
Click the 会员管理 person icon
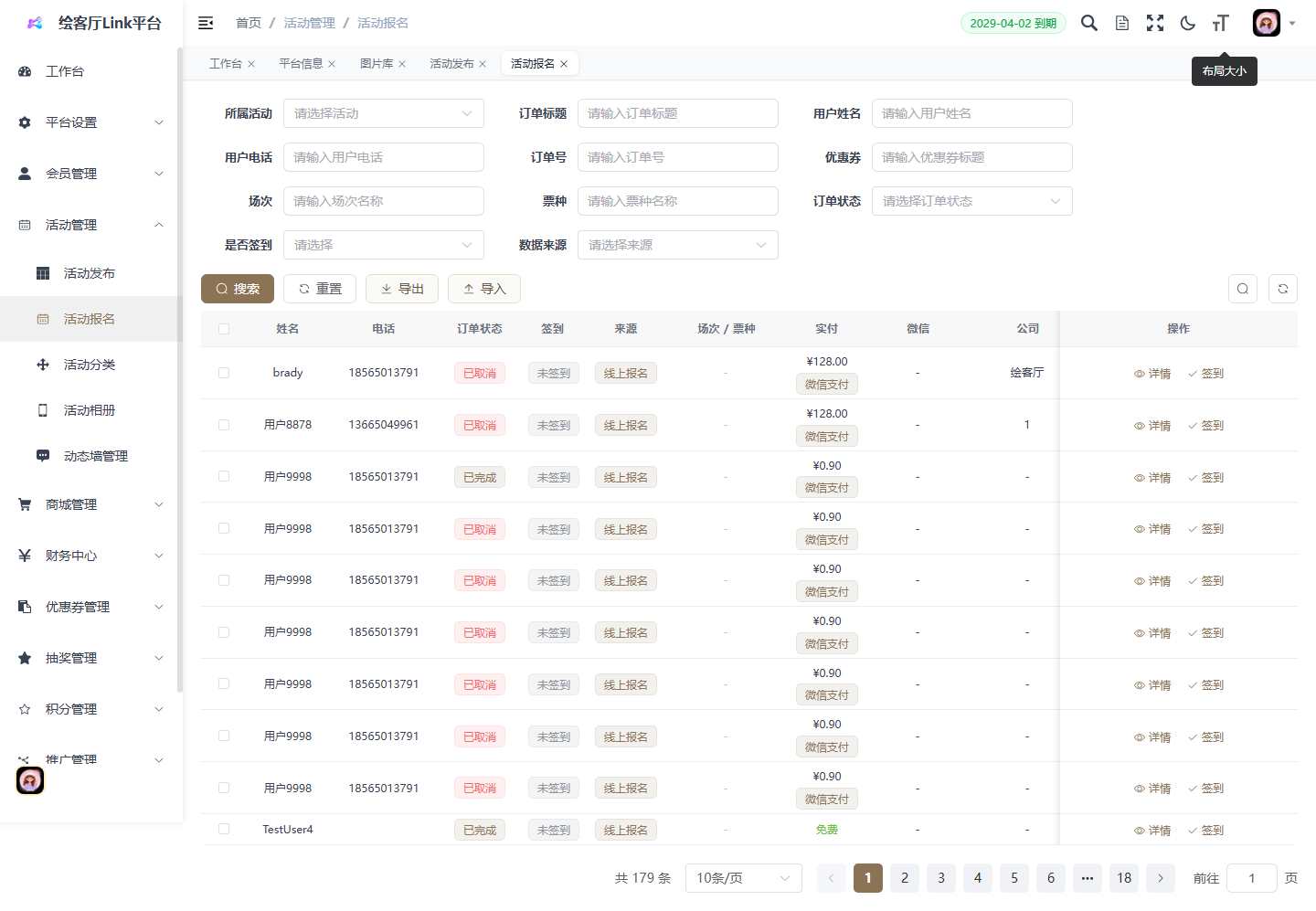point(25,174)
